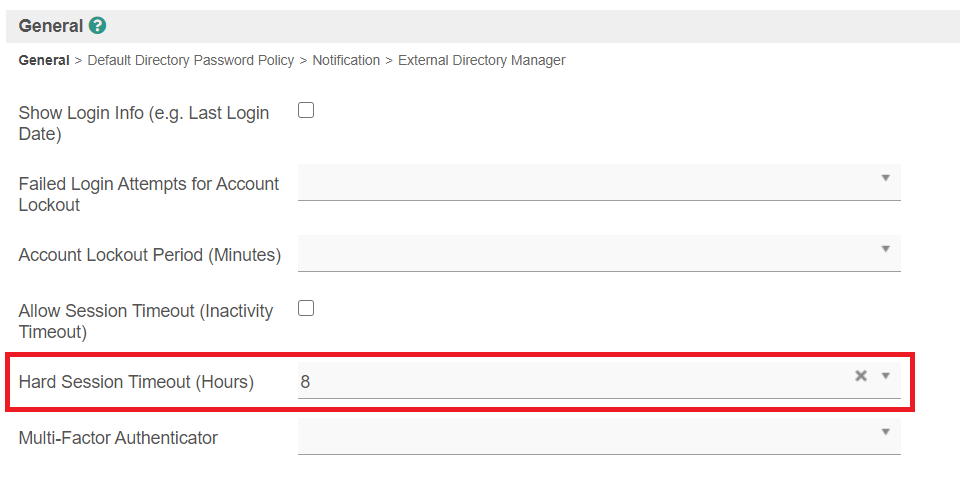The width and height of the screenshot is (960, 495).
Task: Click the Hard Session Timeout (Hours) label
Action: (136, 381)
